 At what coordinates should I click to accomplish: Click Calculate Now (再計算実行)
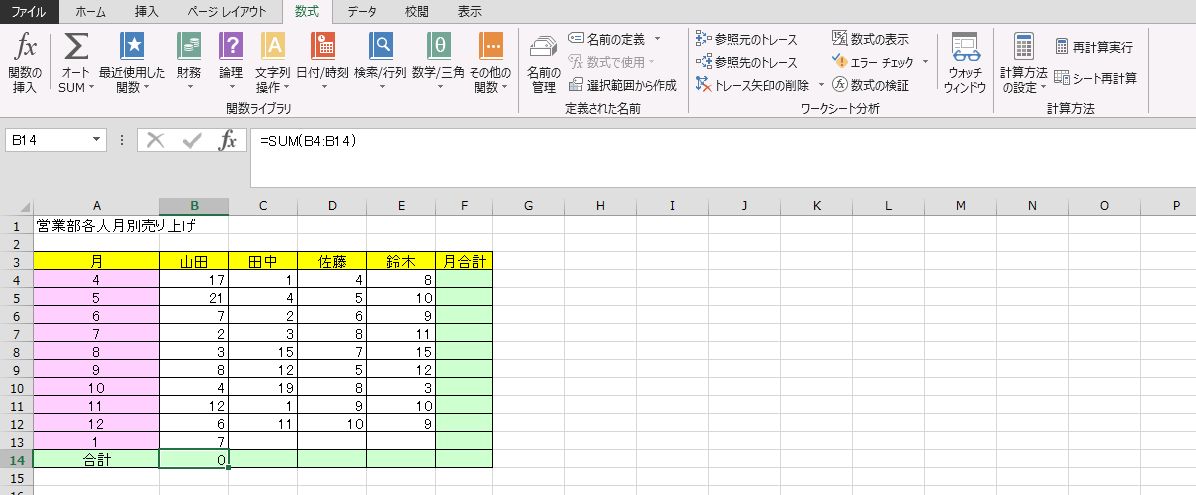1094,47
